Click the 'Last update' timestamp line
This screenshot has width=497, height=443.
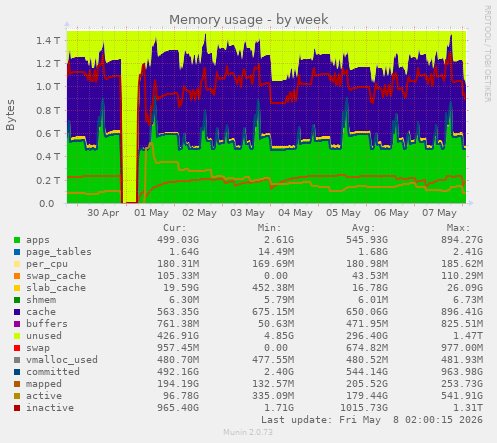(x=372, y=420)
